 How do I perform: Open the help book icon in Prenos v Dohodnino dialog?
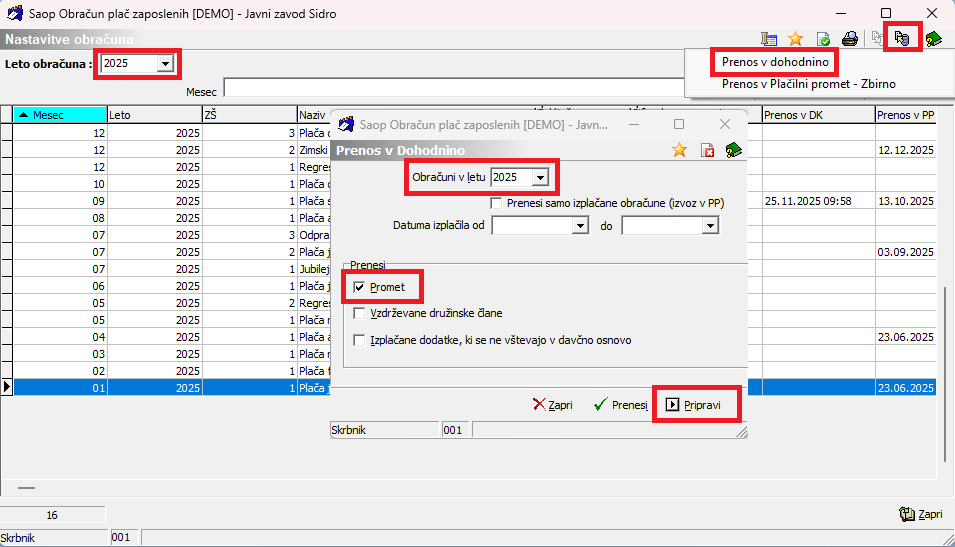[733, 150]
